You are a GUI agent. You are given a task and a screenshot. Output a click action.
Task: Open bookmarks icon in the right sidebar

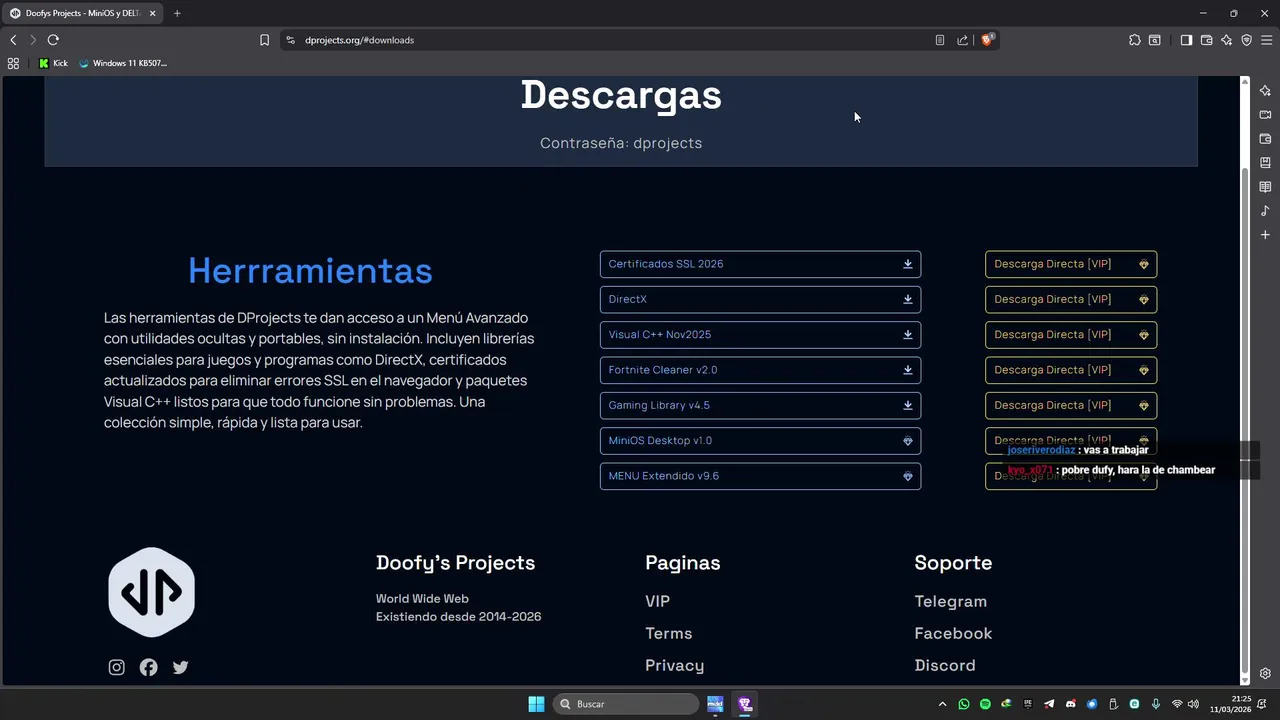[1265, 163]
